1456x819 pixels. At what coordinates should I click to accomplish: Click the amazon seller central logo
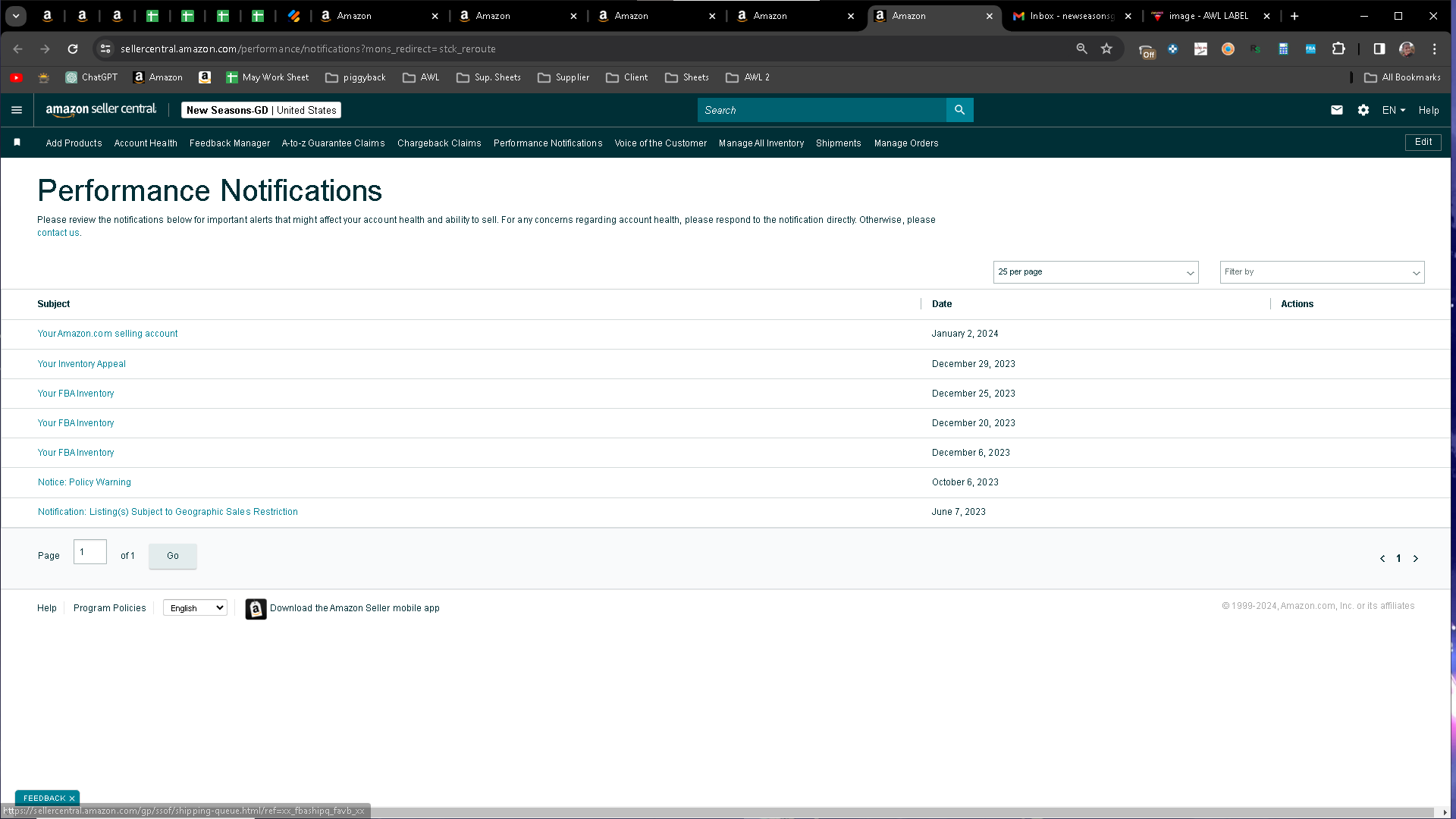point(101,110)
